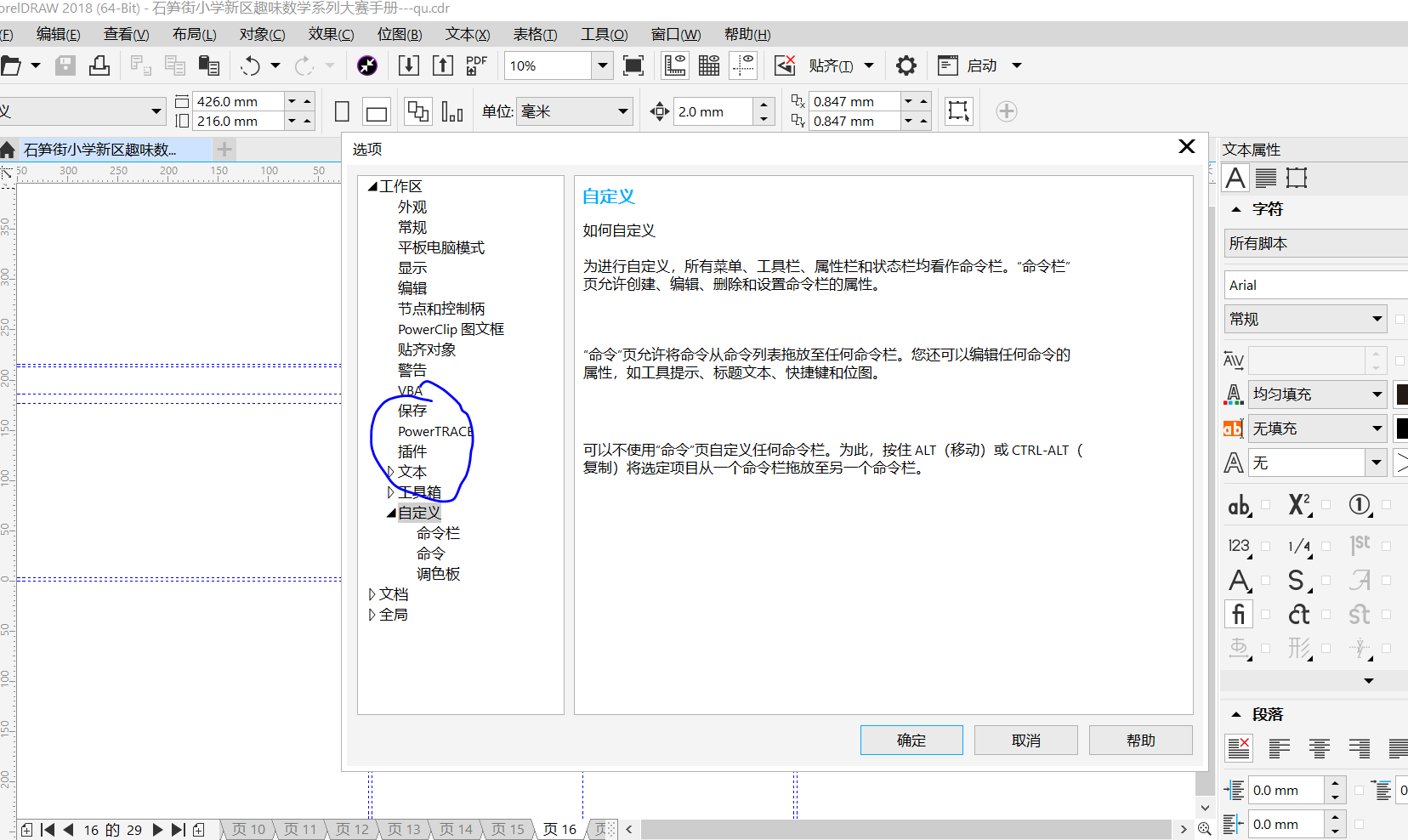Image resolution: width=1408 pixels, height=840 pixels.
Task: Click the Show guidelines icon
Action: click(744, 65)
